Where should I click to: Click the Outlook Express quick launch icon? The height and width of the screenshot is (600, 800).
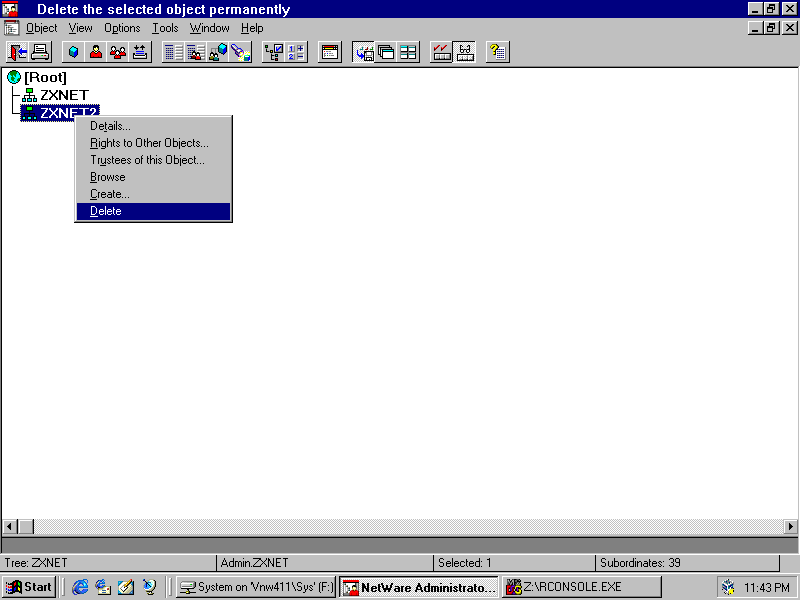pos(103,587)
